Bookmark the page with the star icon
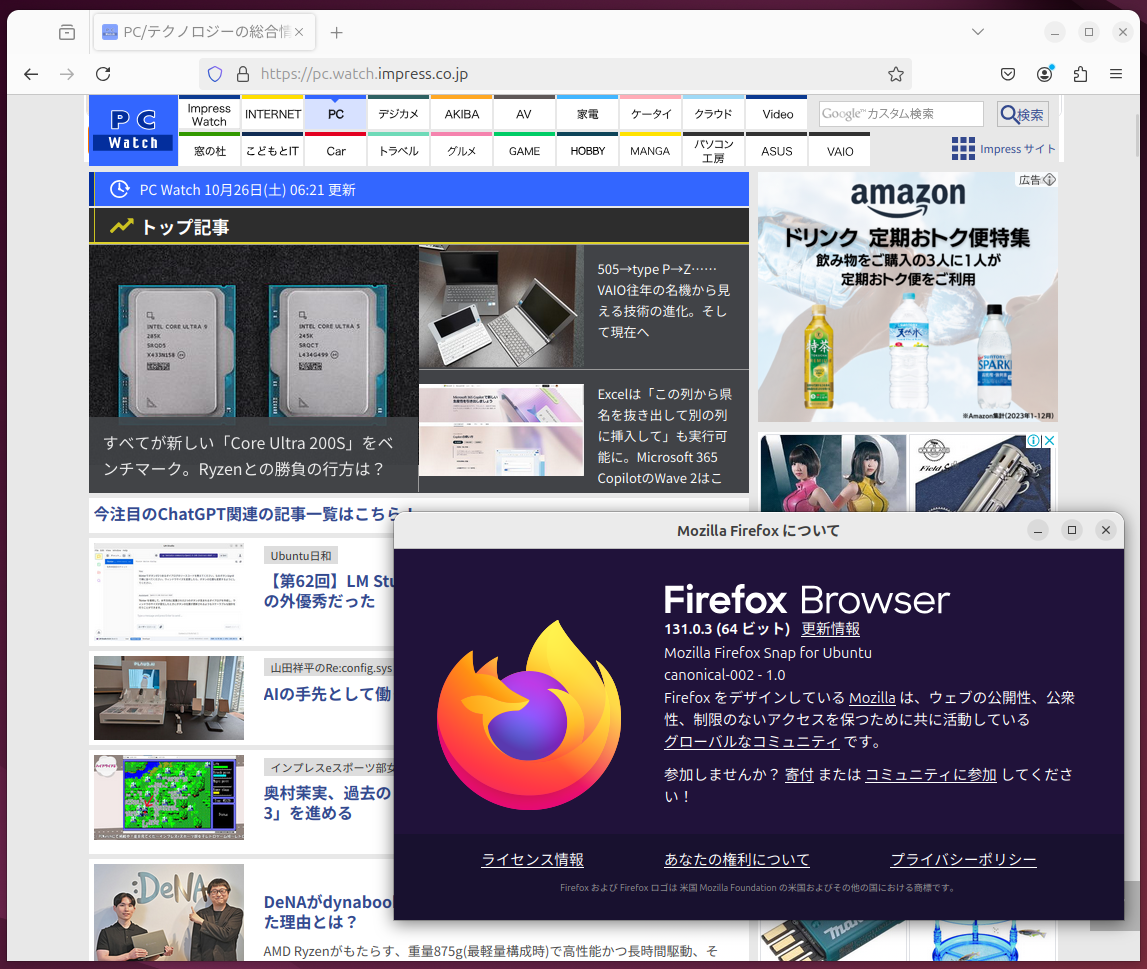Image resolution: width=1147 pixels, height=969 pixels. (x=894, y=73)
